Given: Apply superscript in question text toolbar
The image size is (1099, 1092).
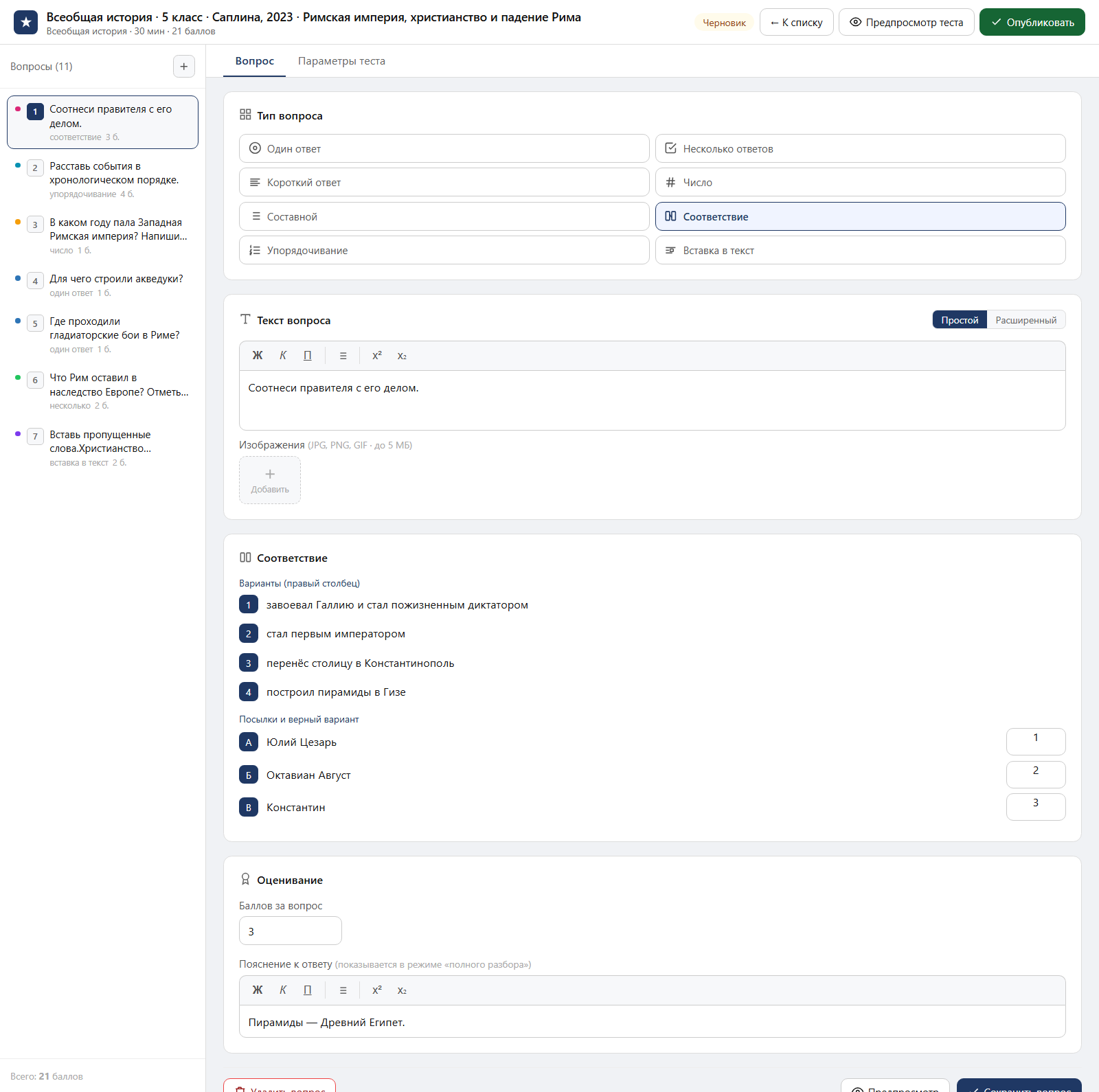Looking at the screenshot, I should click(377, 356).
